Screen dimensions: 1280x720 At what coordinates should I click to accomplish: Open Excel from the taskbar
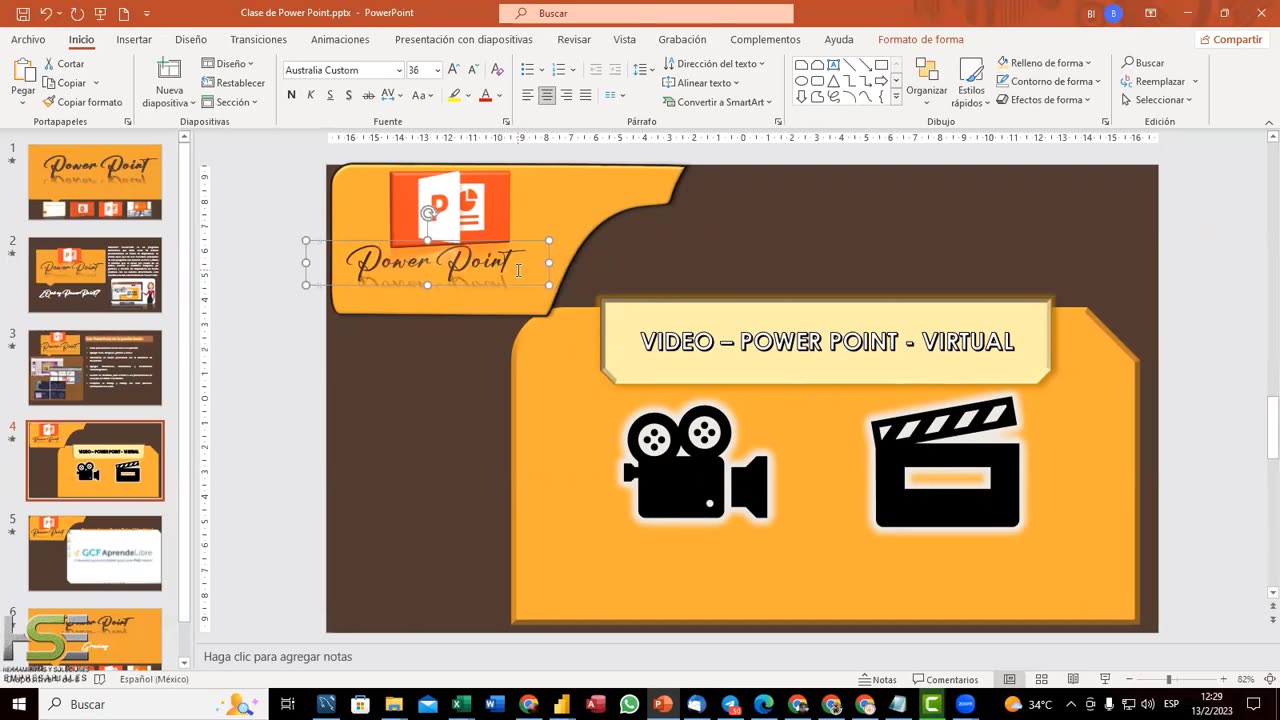(461, 704)
